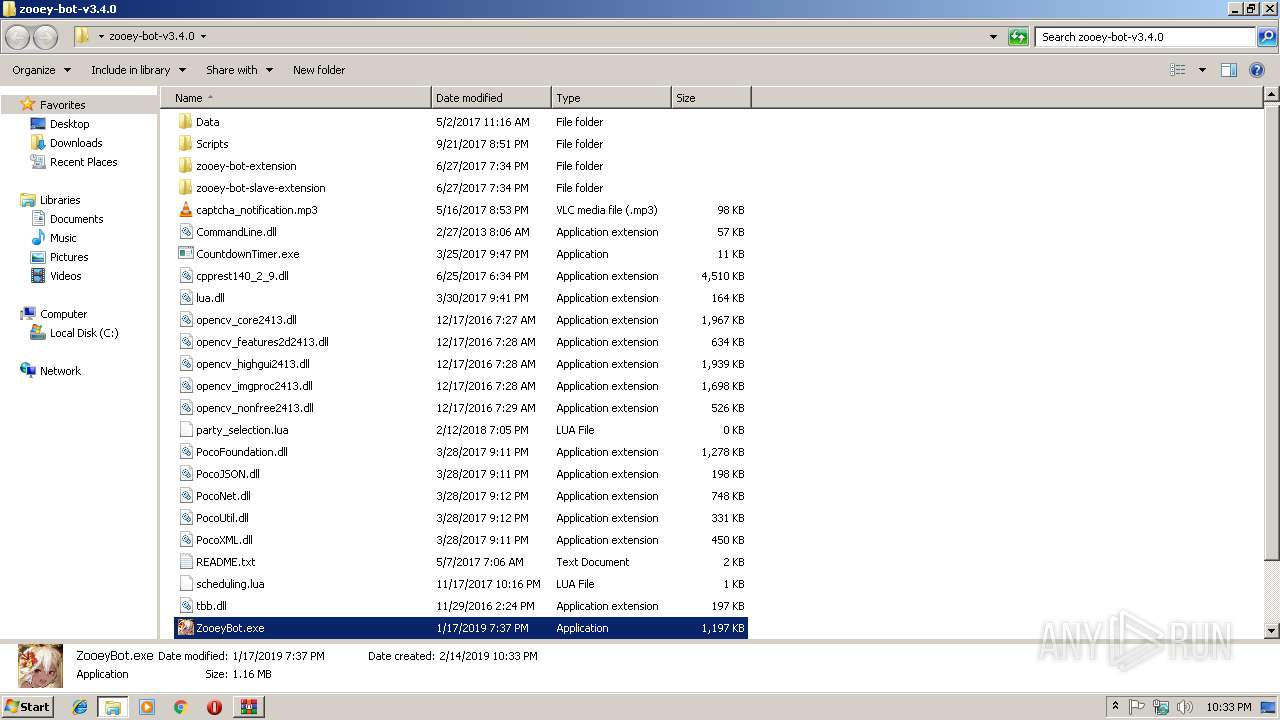The height and width of the screenshot is (720, 1280).
Task: Click the Action Center flag tray icon
Action: pyautogui.click(x=1137, y=707)
